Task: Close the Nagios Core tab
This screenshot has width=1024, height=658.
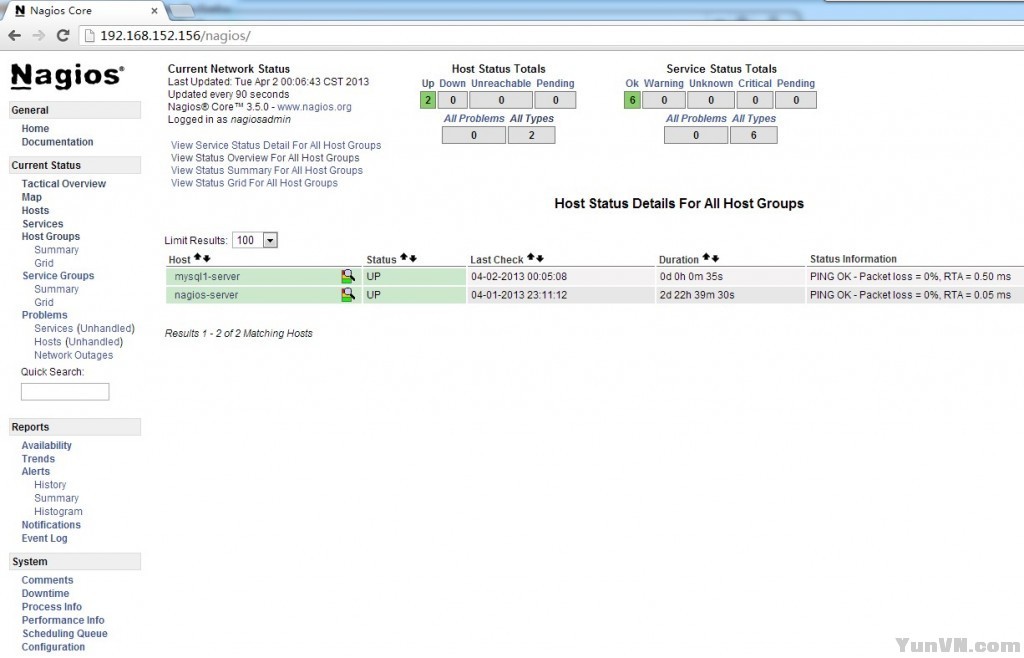Action: tap(154, 10)
